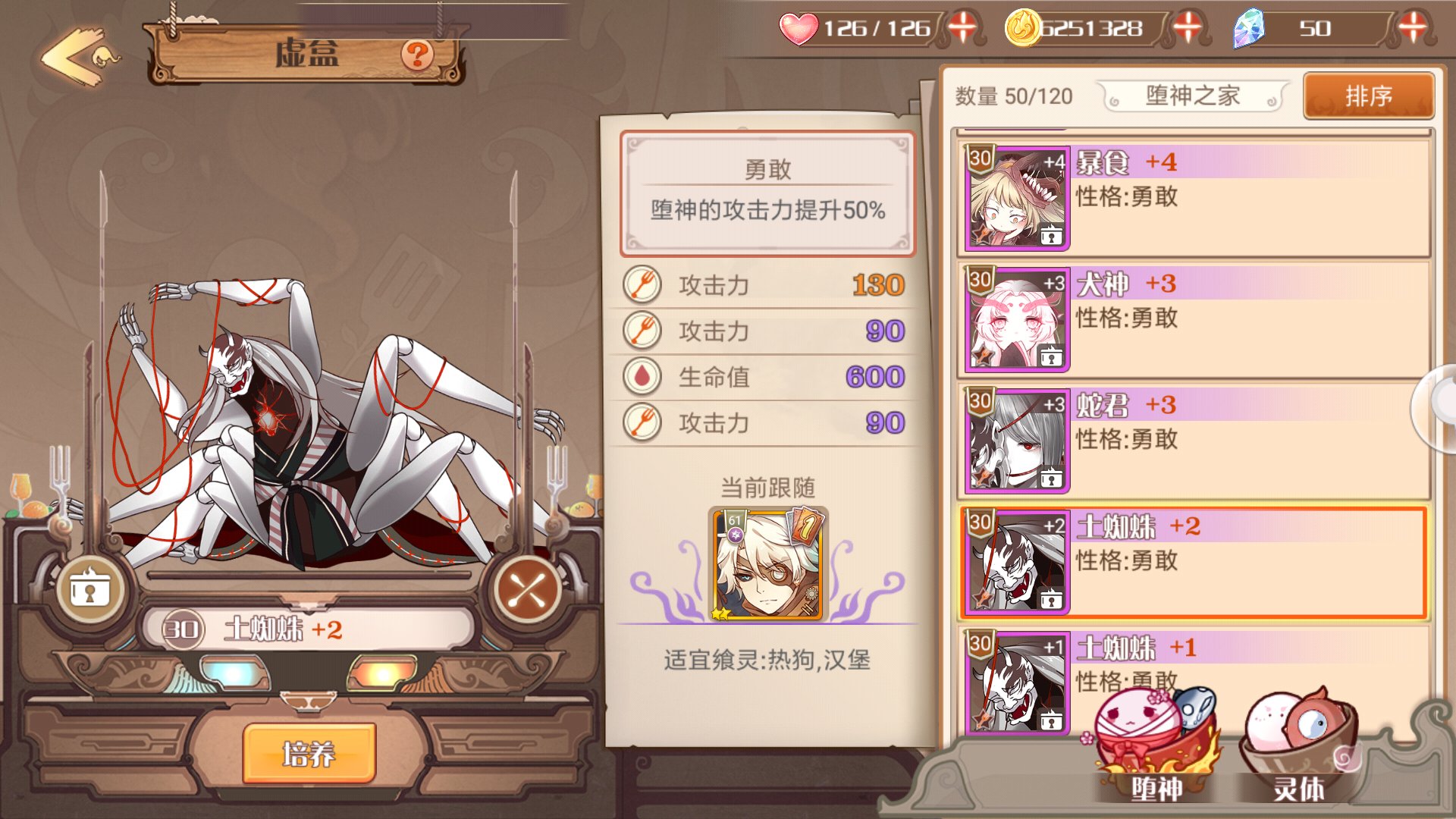Viewport: 1456px width, 819px height.
Task: Toggle lock on 暴食 portrait
Action: [1051, 236]
